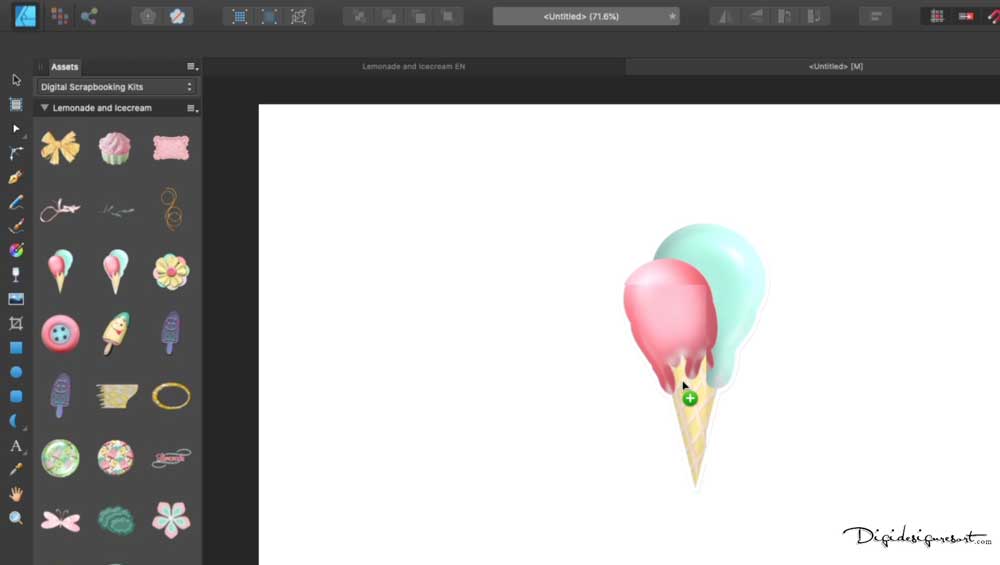1000x565 pixels.
Task: Select the green round badge asset
Action: (x=61, y=458)
